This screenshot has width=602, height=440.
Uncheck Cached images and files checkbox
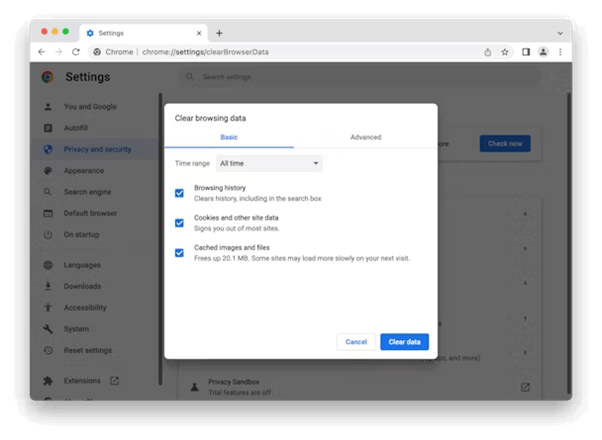click(x=179, y=253)
